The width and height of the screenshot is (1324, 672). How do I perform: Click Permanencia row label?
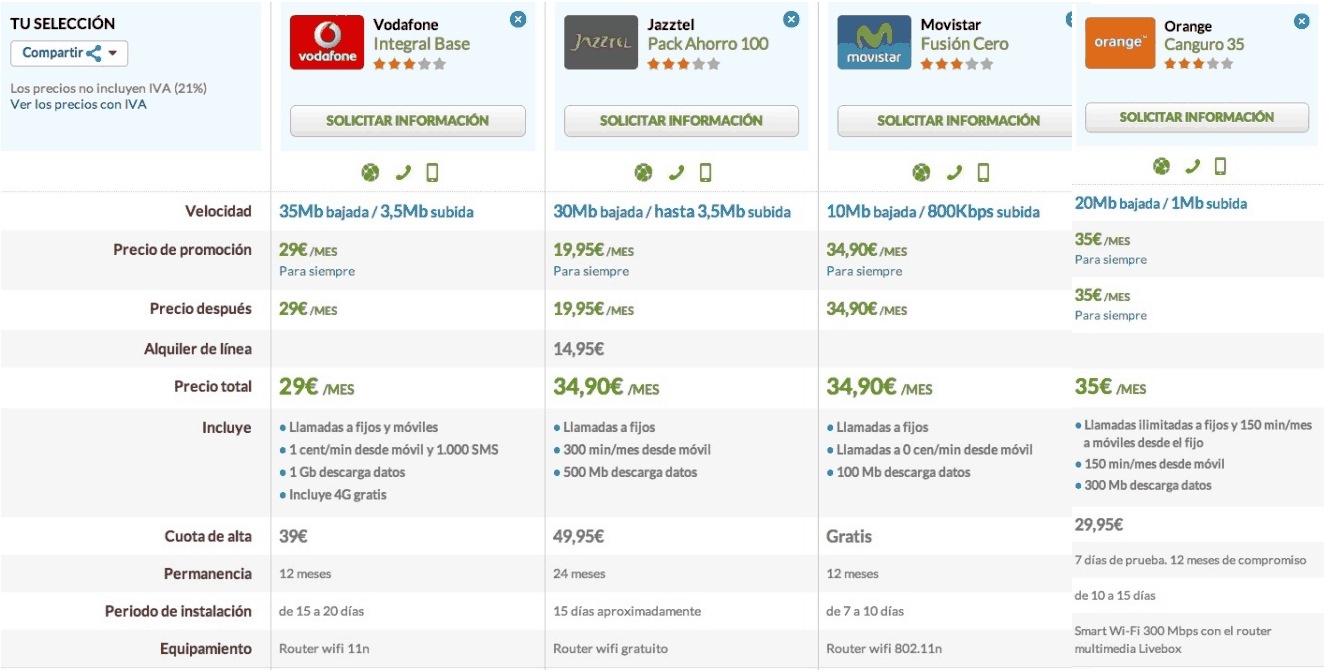pos(208,574)
